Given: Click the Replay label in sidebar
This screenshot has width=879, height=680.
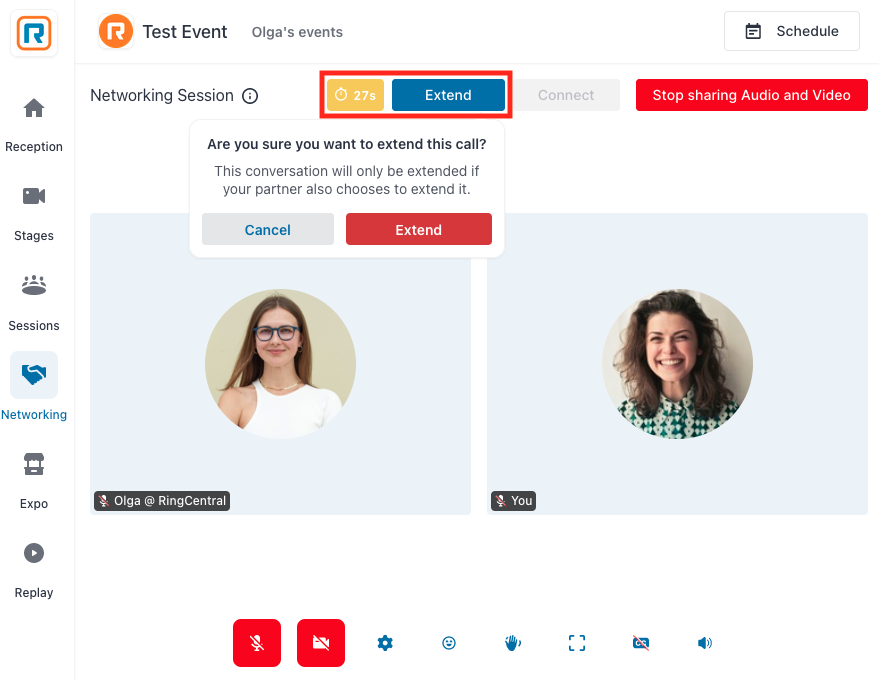Looking at the screenshot, I should pyautogui.click(x=34, y=593).
